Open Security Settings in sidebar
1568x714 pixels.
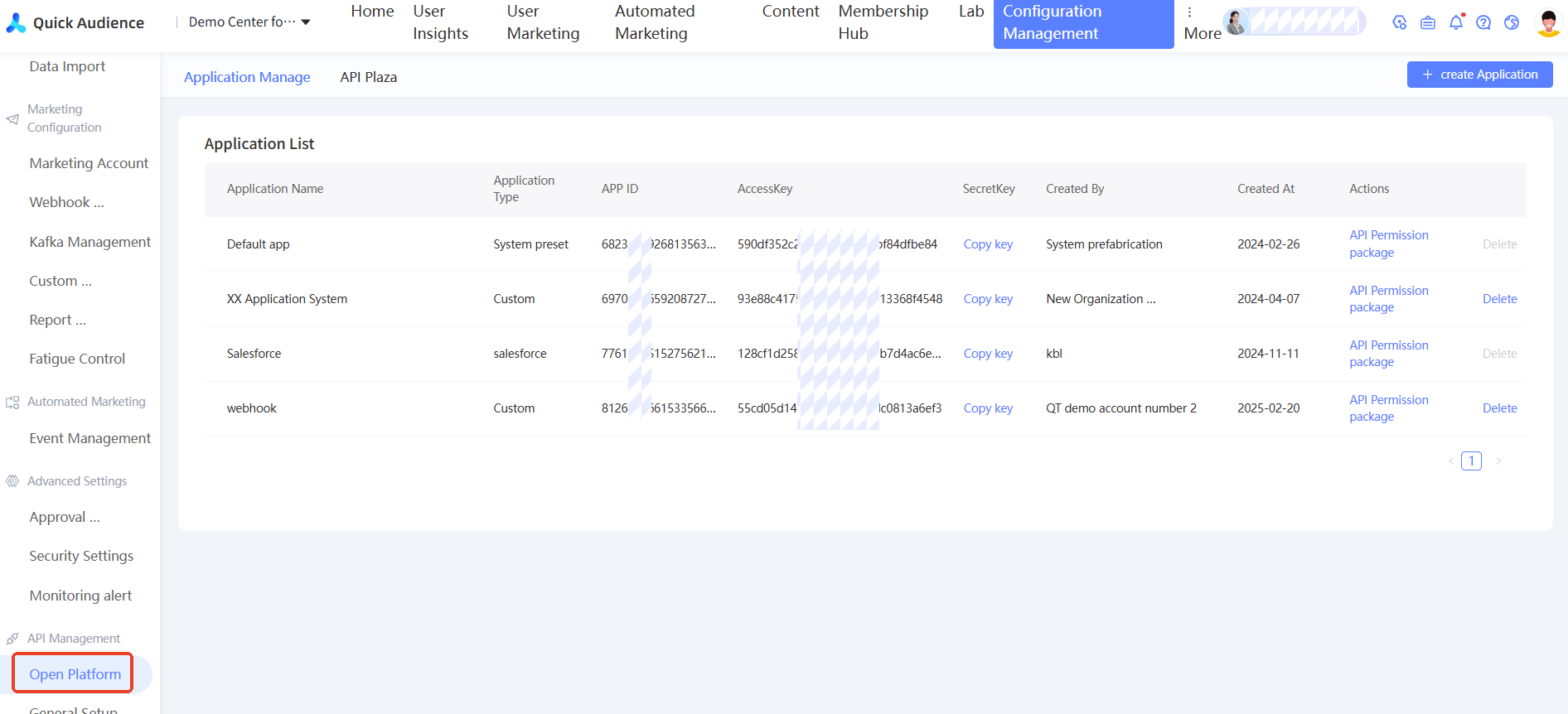click(x=81, y=556)
